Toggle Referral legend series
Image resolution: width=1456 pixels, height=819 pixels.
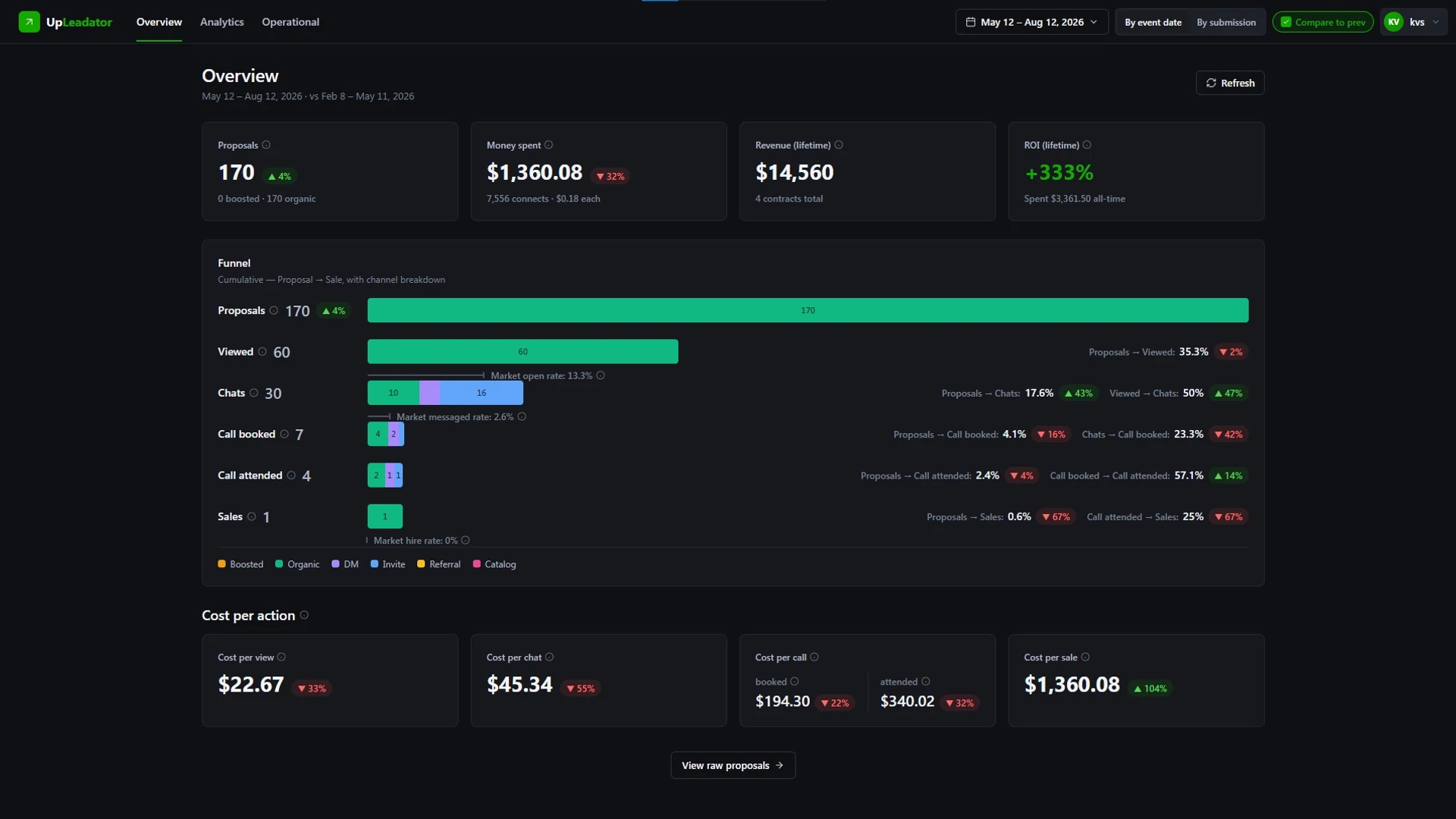(439, 564)
